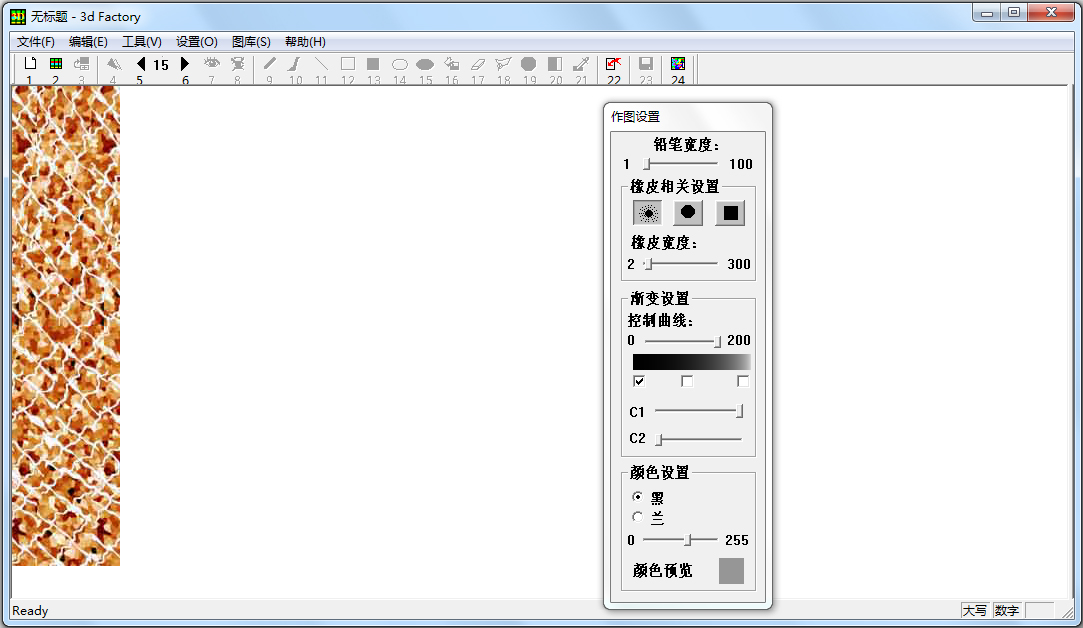Choose the round eraser shape
Screen dimensions: 1083x628
[x=688, y=213]
